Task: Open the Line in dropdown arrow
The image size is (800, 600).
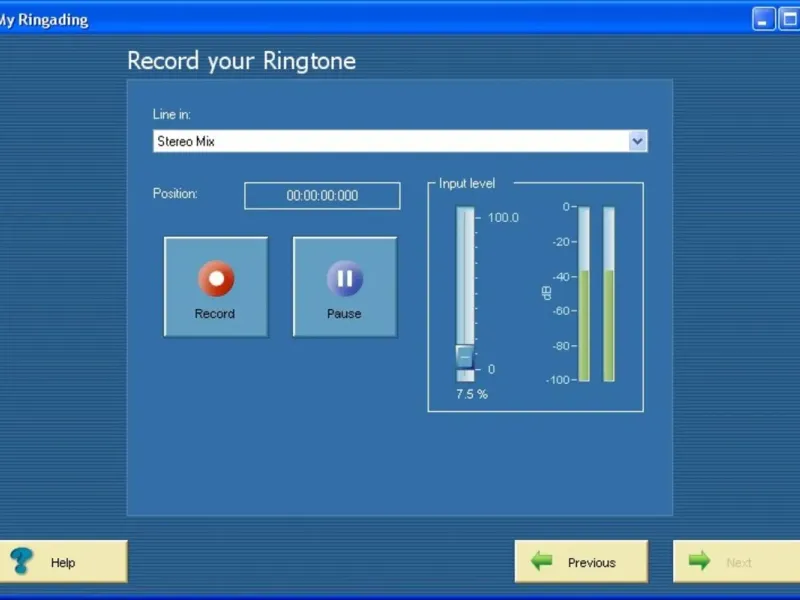Action: point(637,141)
